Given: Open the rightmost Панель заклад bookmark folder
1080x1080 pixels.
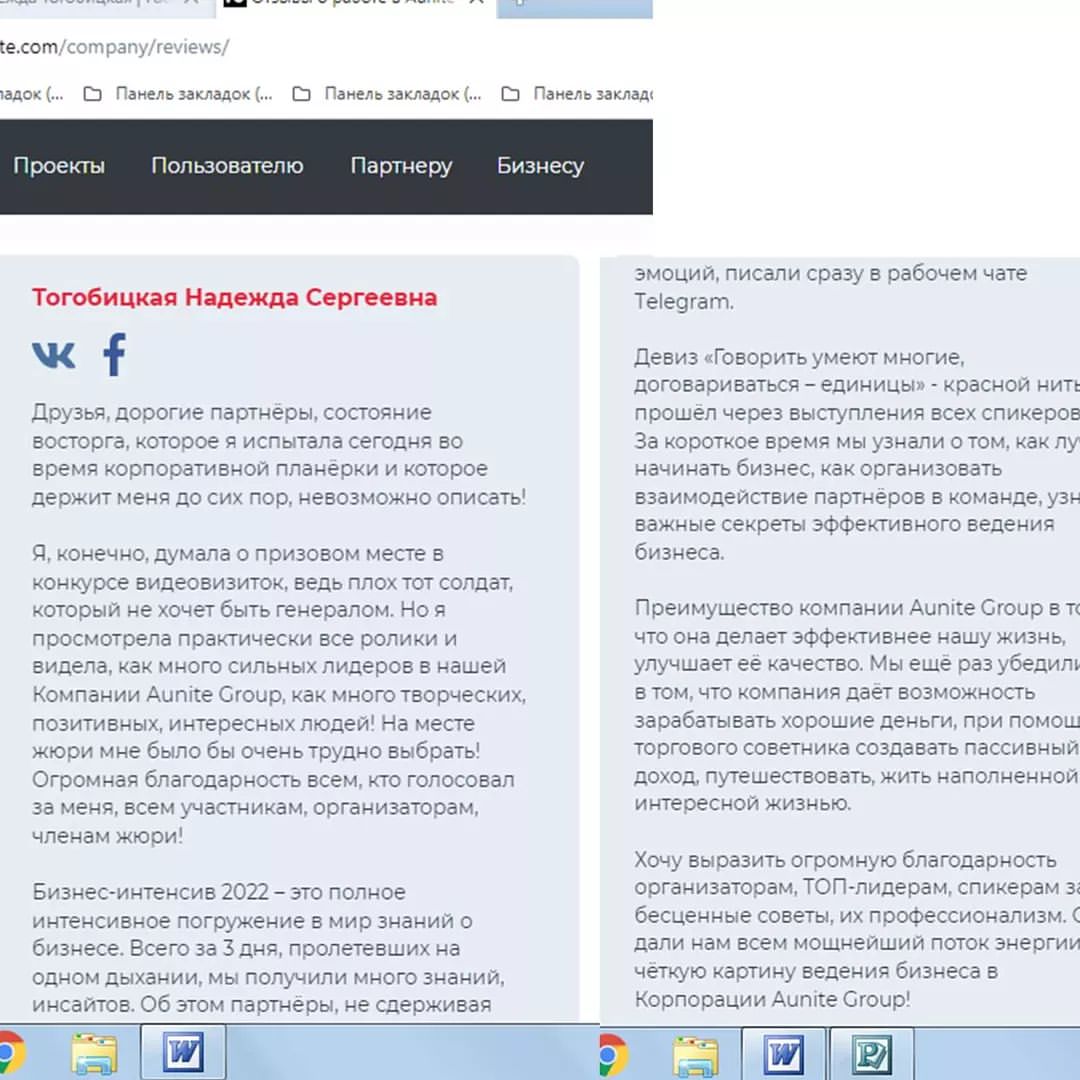Looking at the screenshot, I should click(577, 94).
